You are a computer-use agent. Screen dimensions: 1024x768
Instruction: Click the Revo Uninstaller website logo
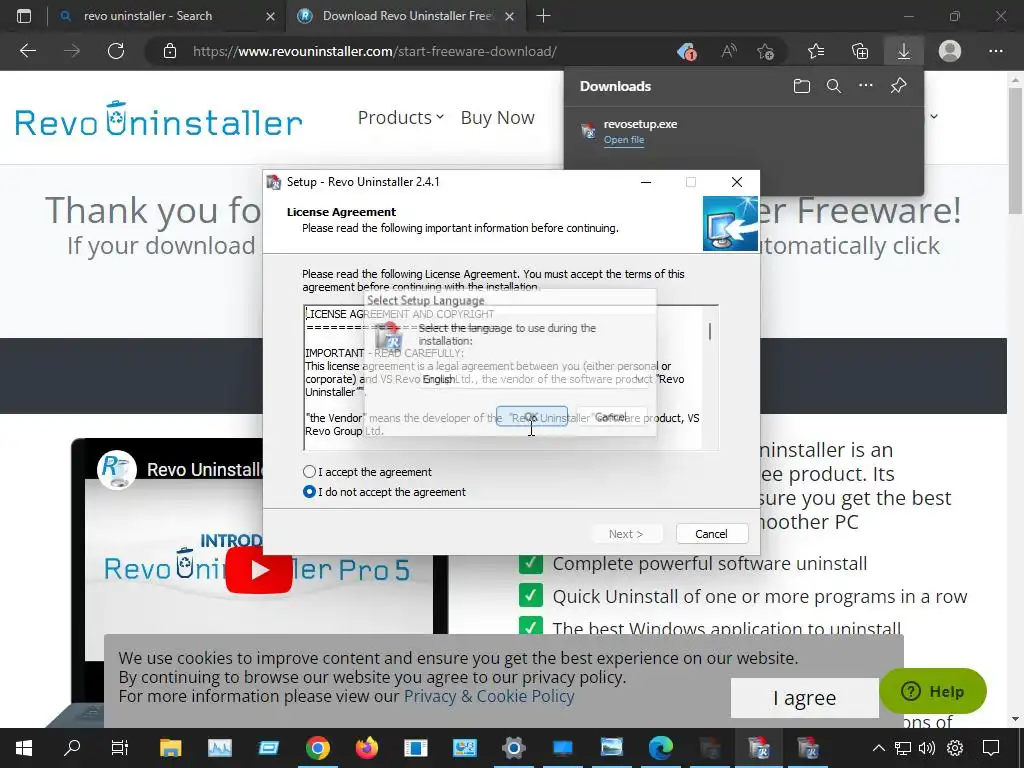coord(159,119)
